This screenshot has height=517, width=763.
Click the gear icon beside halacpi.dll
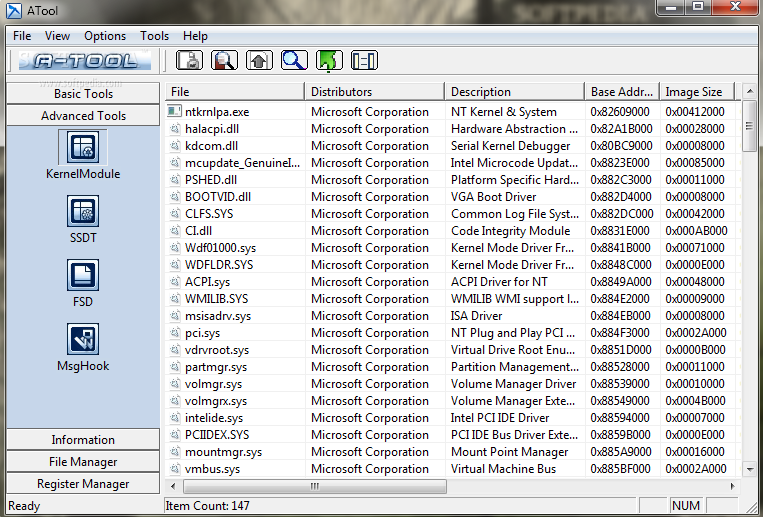pos(174,129)
